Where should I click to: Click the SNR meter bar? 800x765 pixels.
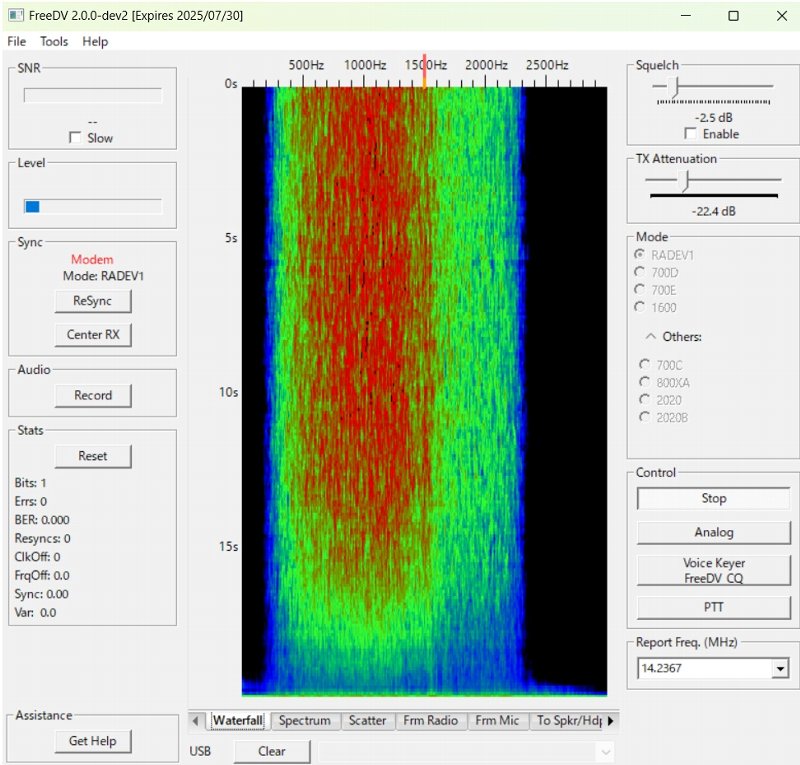93,95
